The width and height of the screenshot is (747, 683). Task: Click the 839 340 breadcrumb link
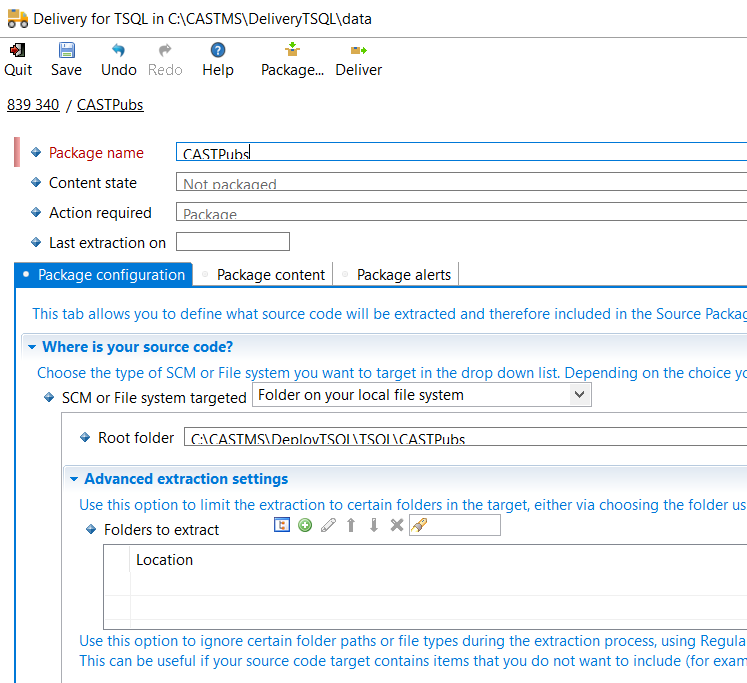pyautogui.click(x=33, y=105)
